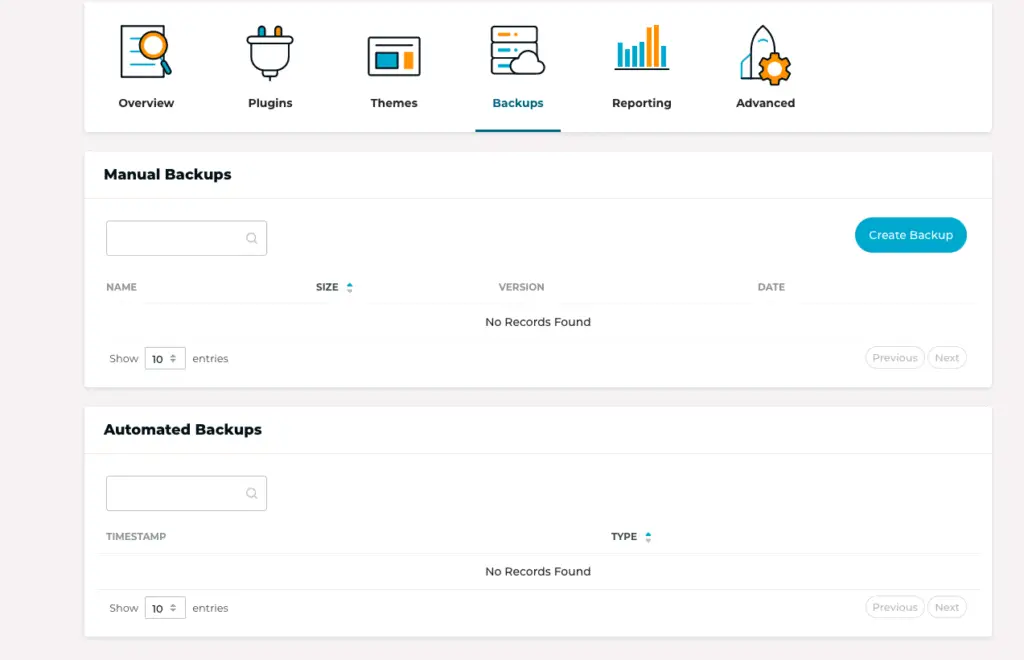Screen dimensions: 1024x660
Task: Click the VERSION column header
Action: tap(521, 287)
